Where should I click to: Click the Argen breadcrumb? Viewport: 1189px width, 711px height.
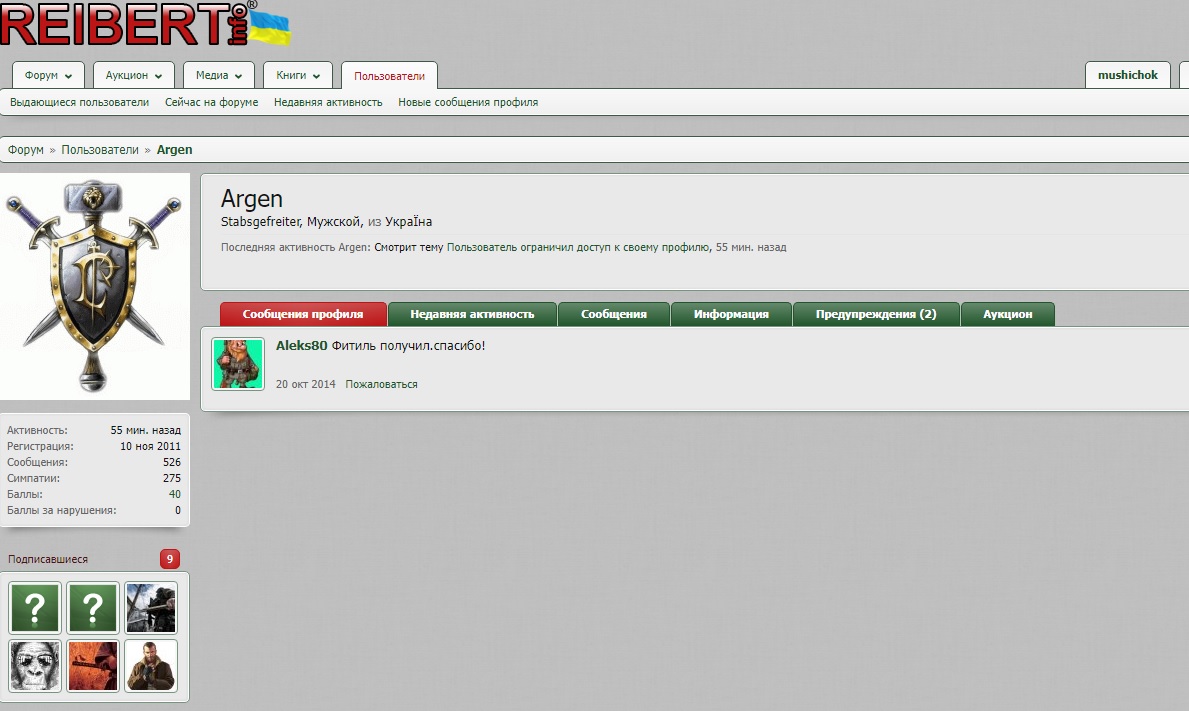pos(174,149)
